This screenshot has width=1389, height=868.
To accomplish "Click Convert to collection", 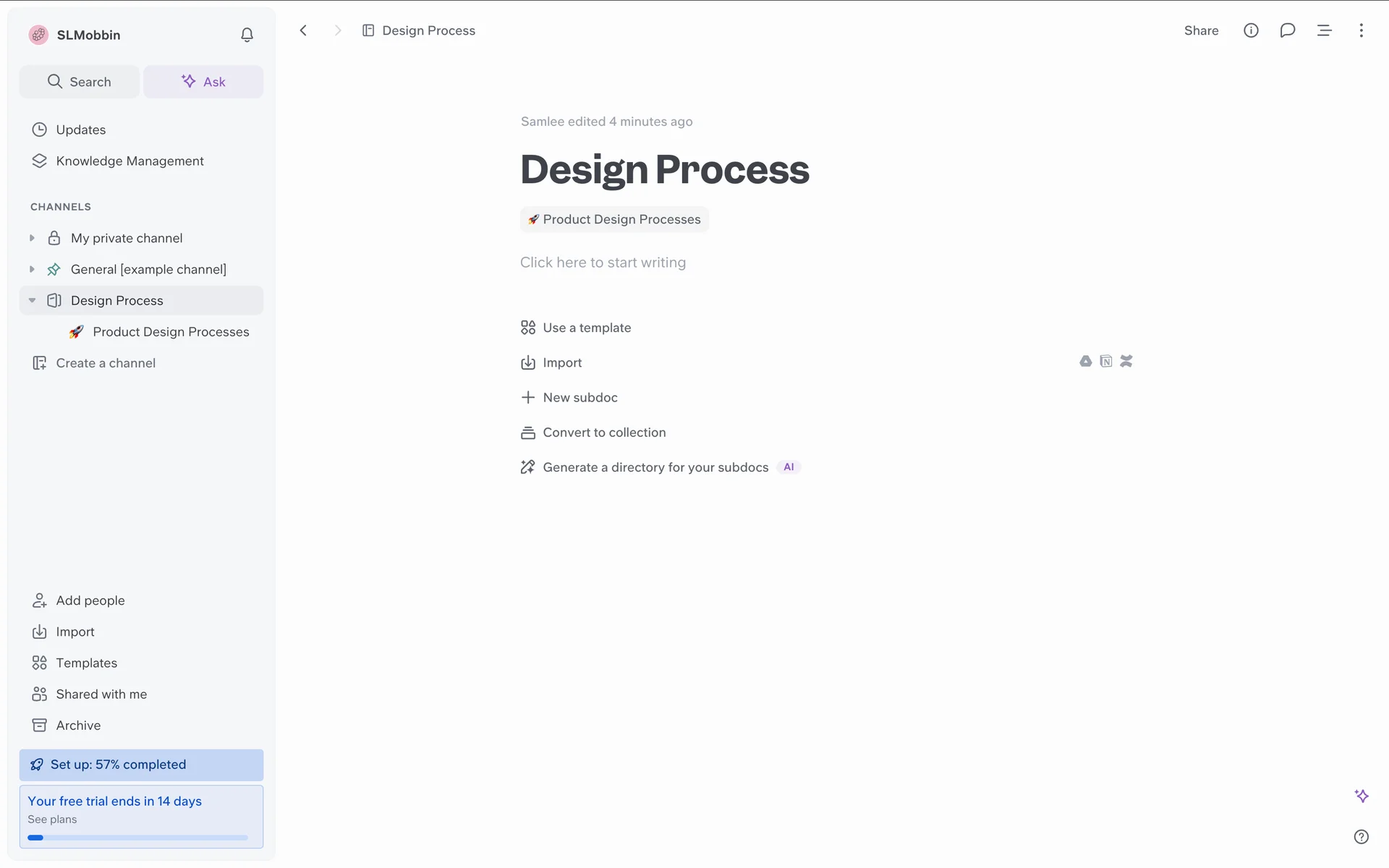I will coord(603,433).
